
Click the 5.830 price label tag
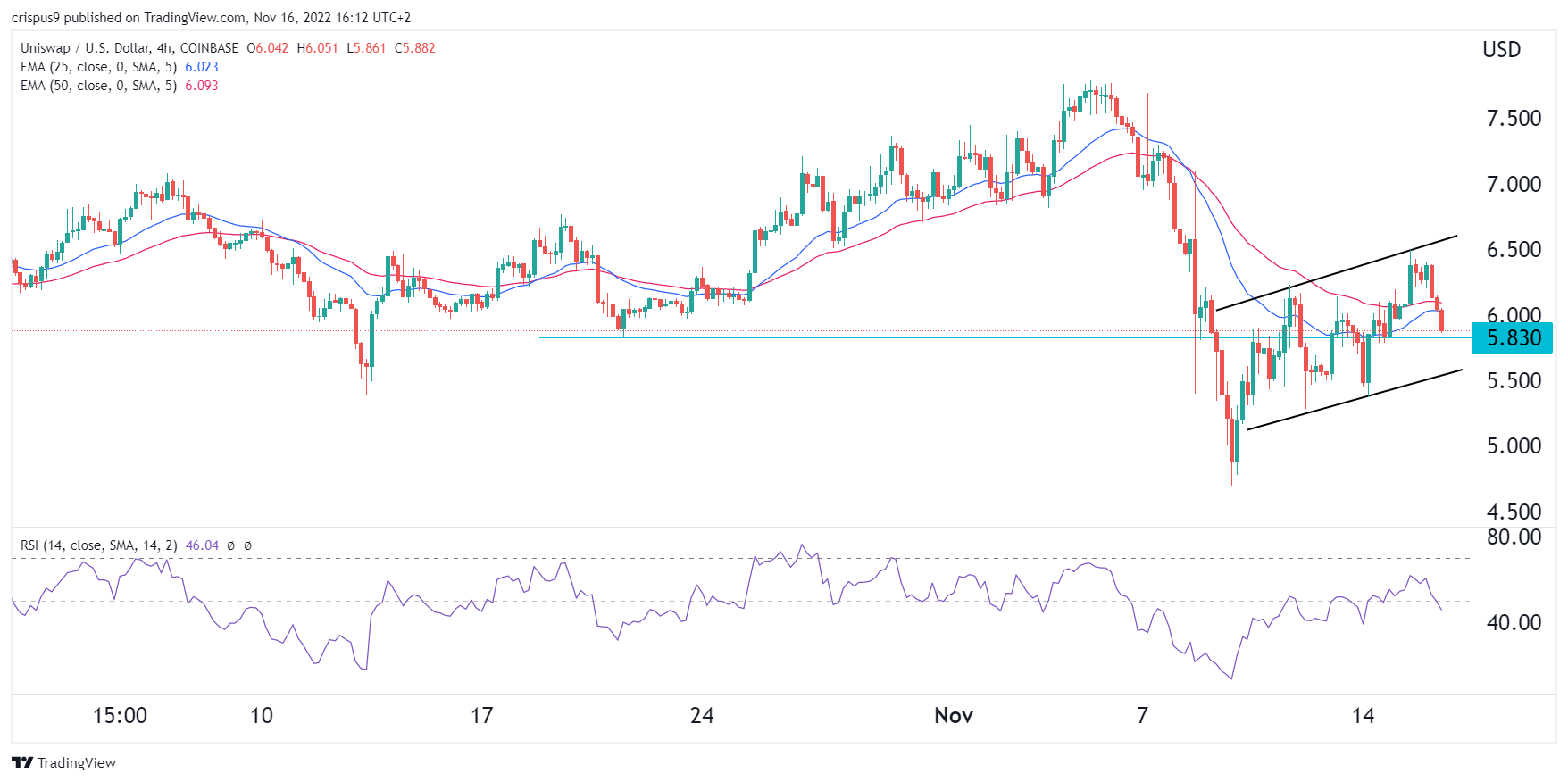click(1513, 338)
